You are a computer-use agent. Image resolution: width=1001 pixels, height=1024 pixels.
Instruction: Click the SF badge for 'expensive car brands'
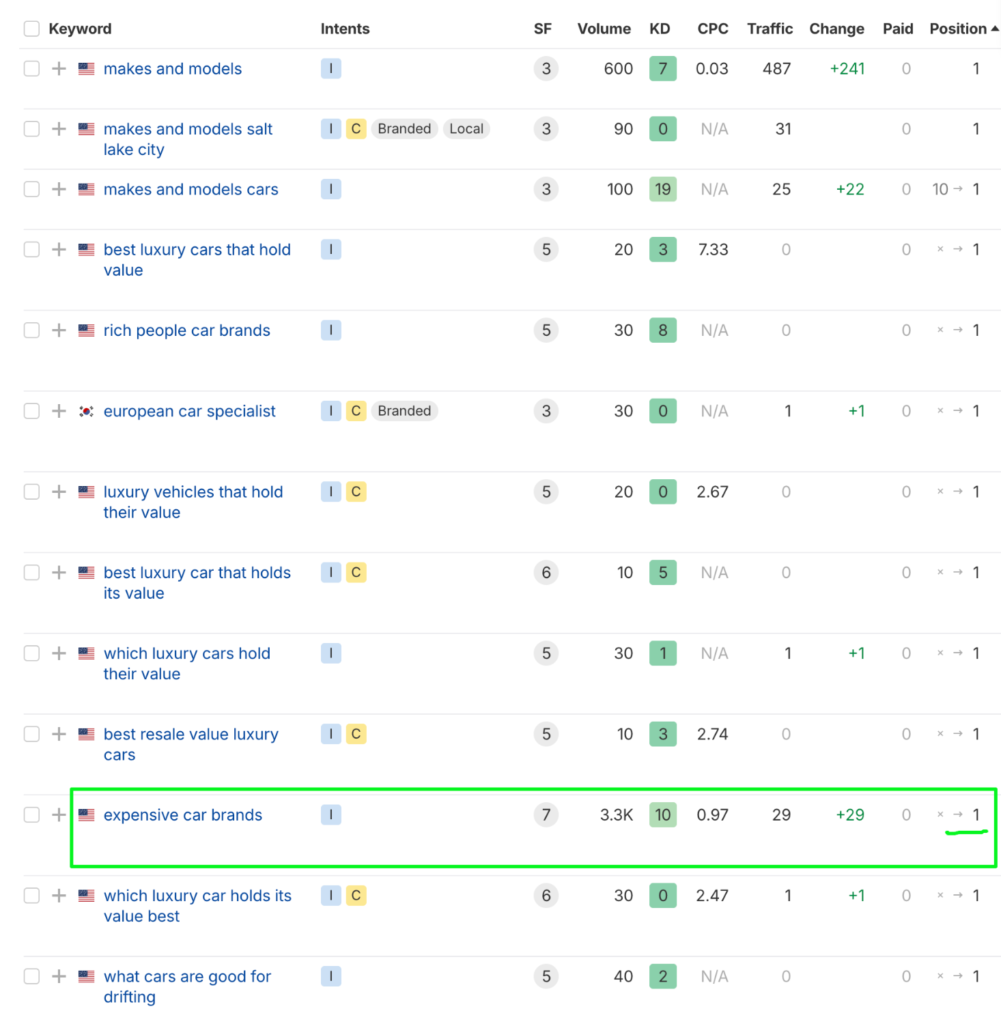(x=545, y=815)
